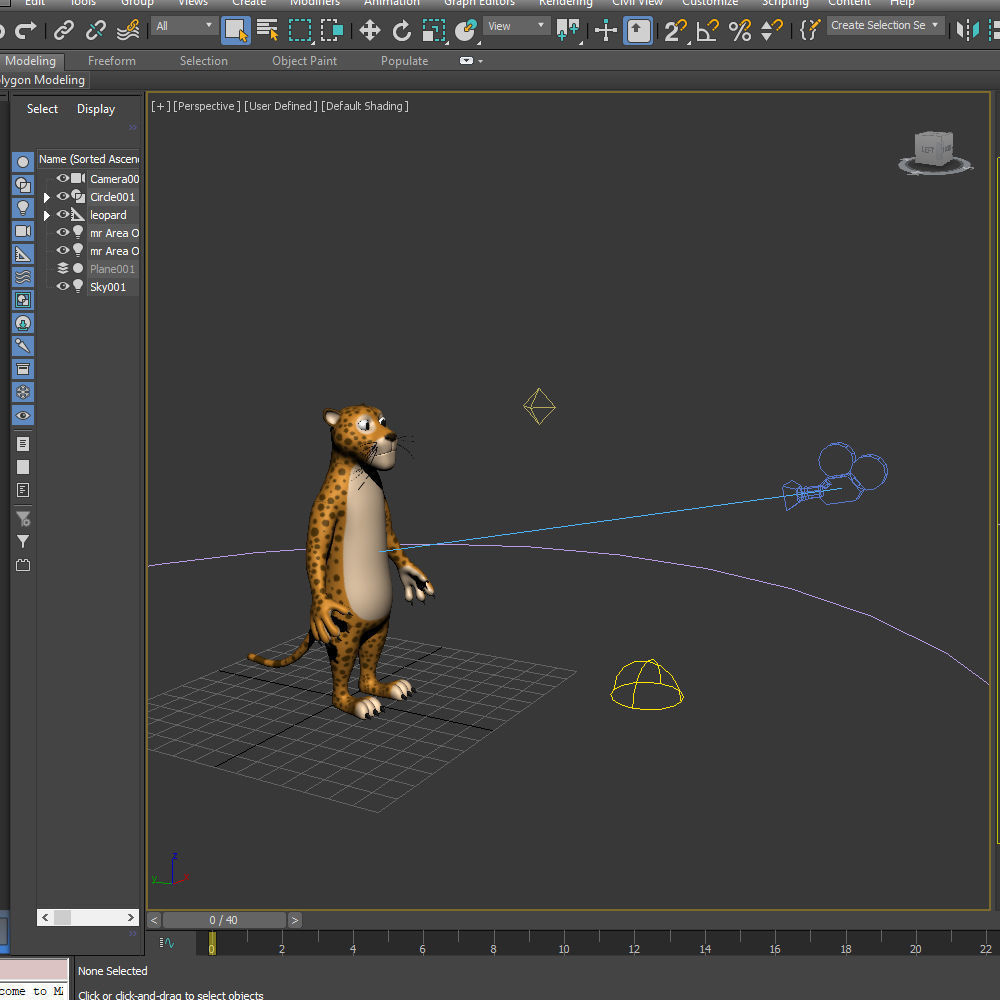
Task: Toggle display helpers filter icon
Action: coord(23,254)
